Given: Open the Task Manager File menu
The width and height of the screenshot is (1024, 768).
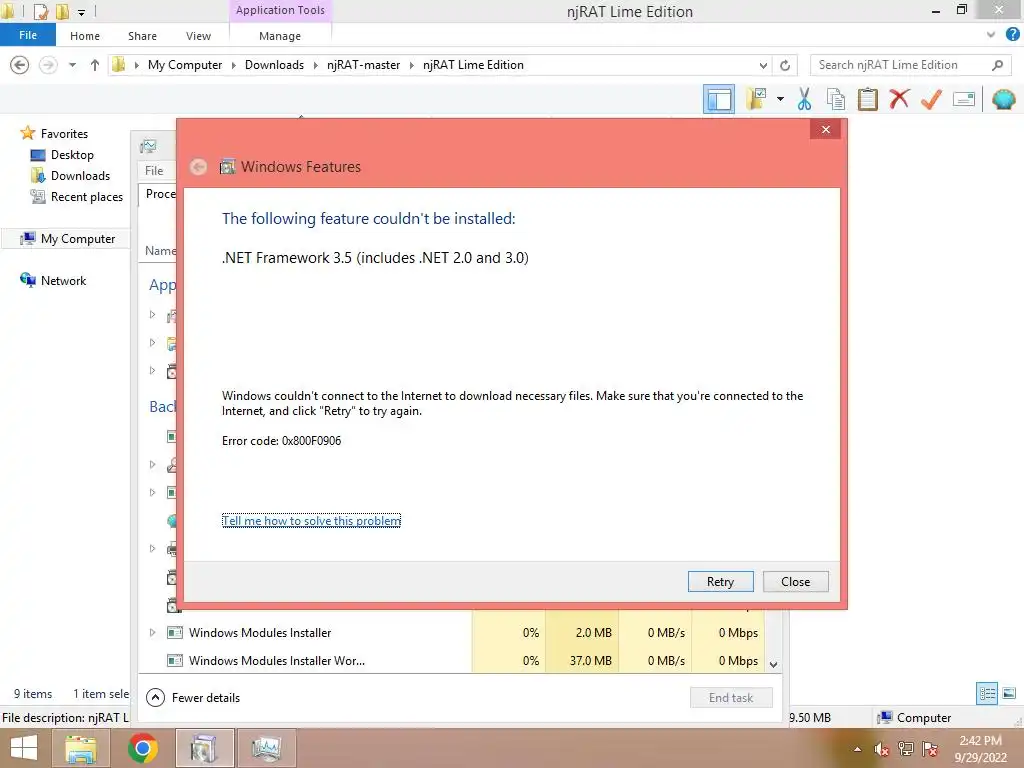Looking at the screenshot, I should tap(154, 170).
